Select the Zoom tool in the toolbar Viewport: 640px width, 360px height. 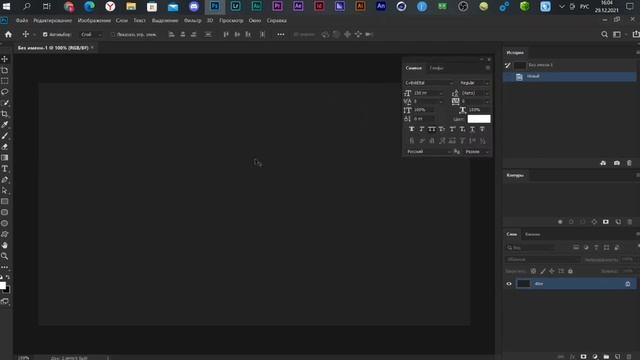tap(5, 256)
